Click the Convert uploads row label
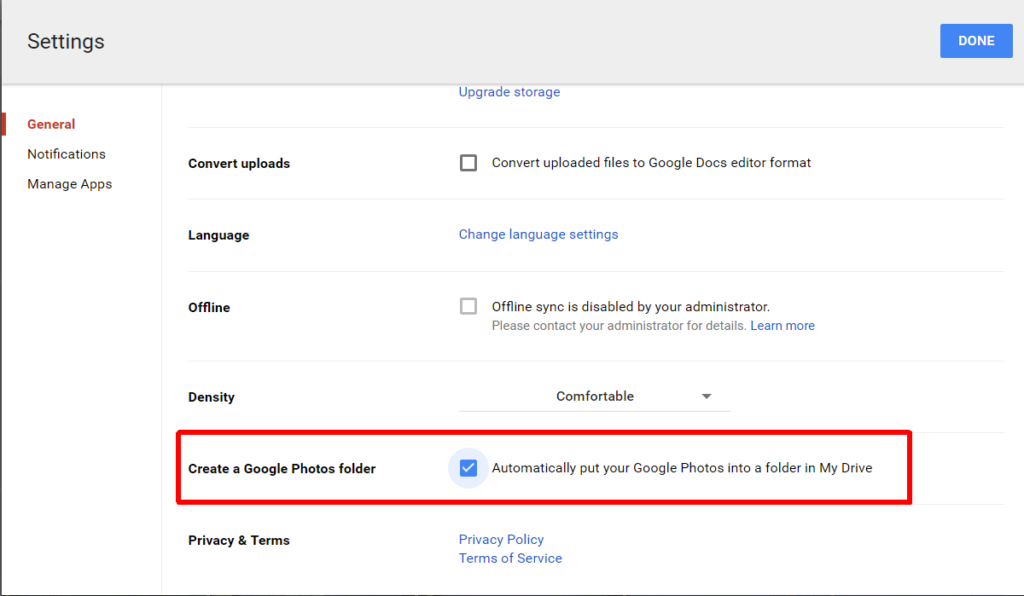 [x=239, y=162]
